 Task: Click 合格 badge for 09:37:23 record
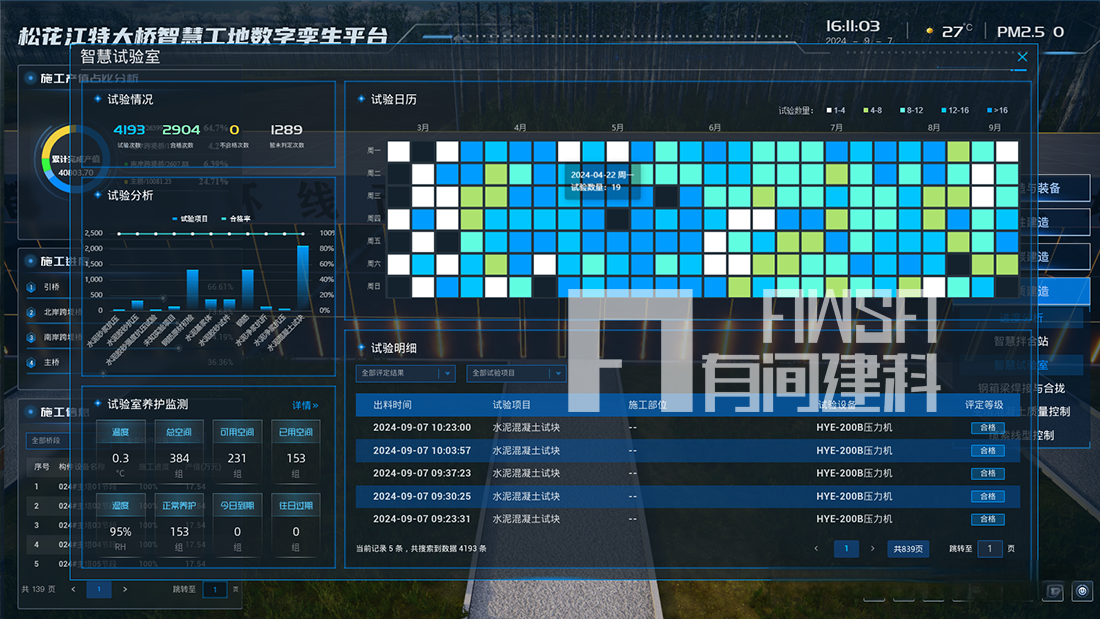988,474
